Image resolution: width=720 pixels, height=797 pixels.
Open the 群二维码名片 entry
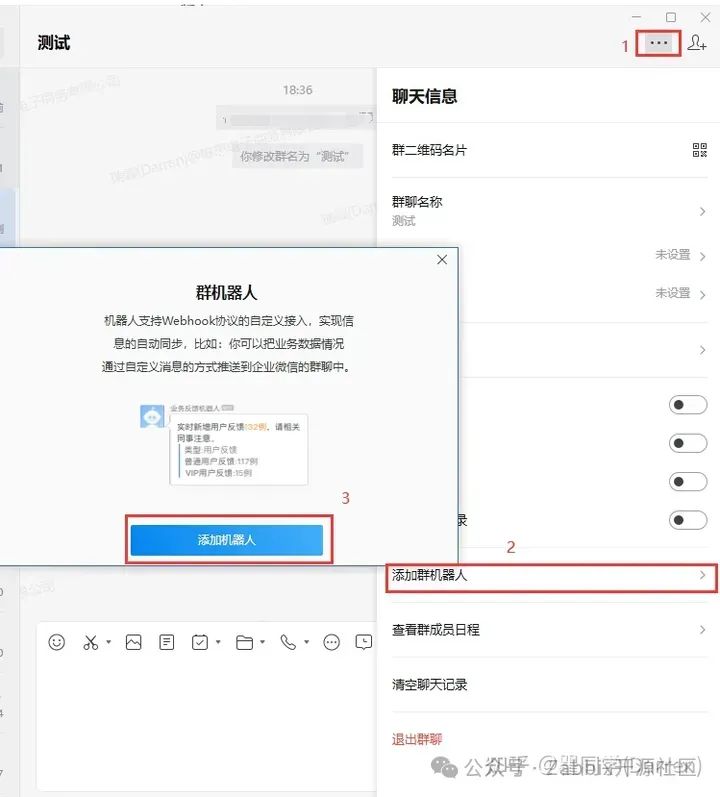549,150
